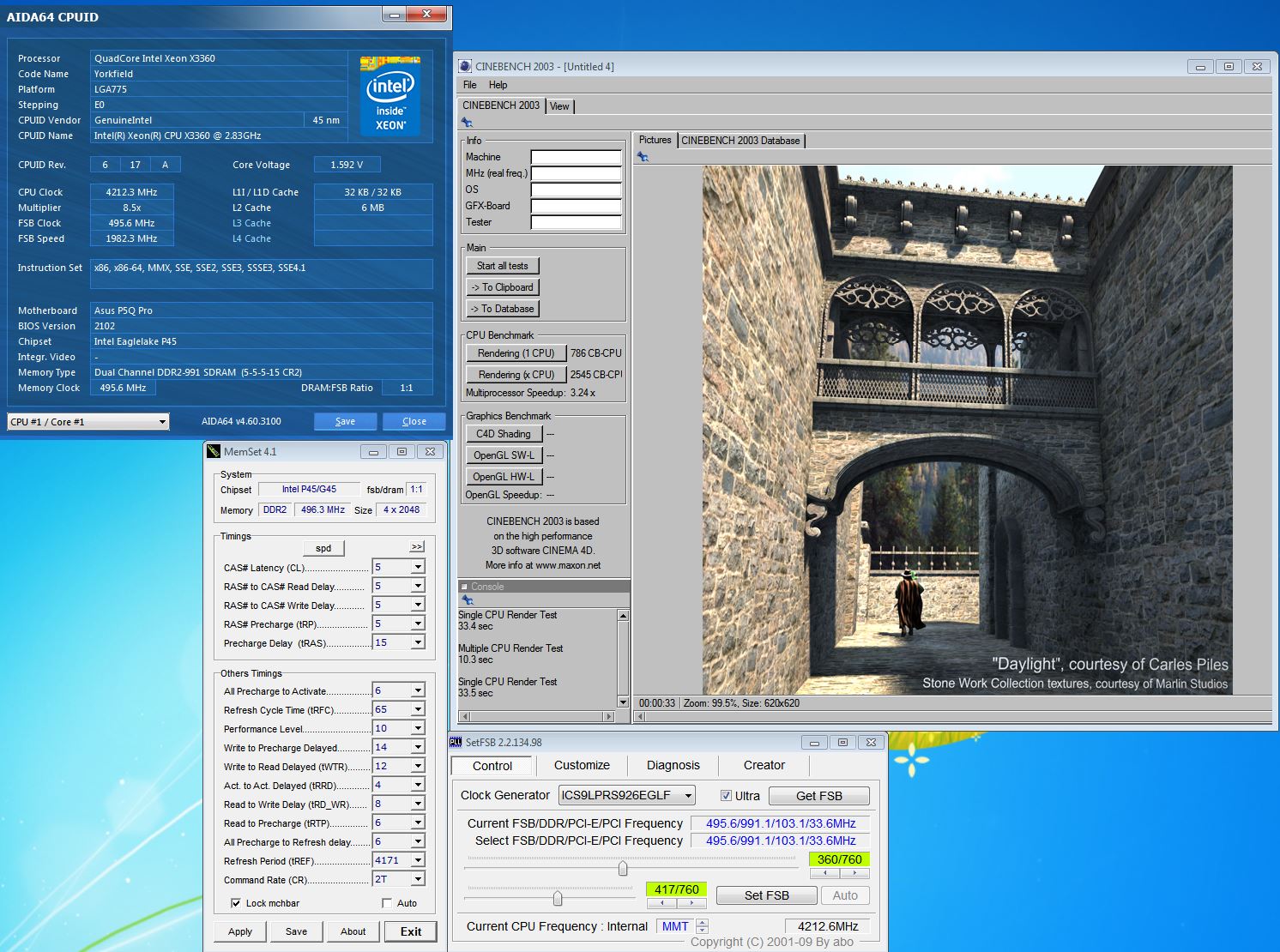Enable the Ultra checkbox in SetFSB
Viewport: 1280px width, 952px height.
pyautogui.click(x=726, y=795)
